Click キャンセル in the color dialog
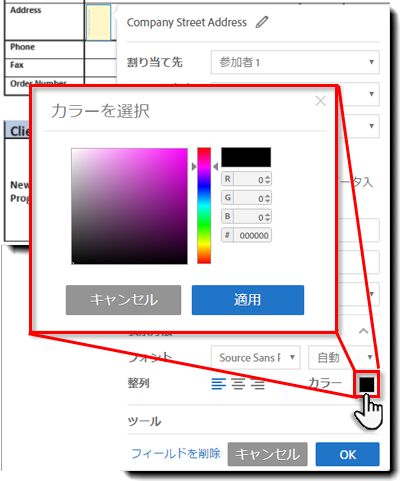Viewport: 400px width, 481px height. point(123,300)
